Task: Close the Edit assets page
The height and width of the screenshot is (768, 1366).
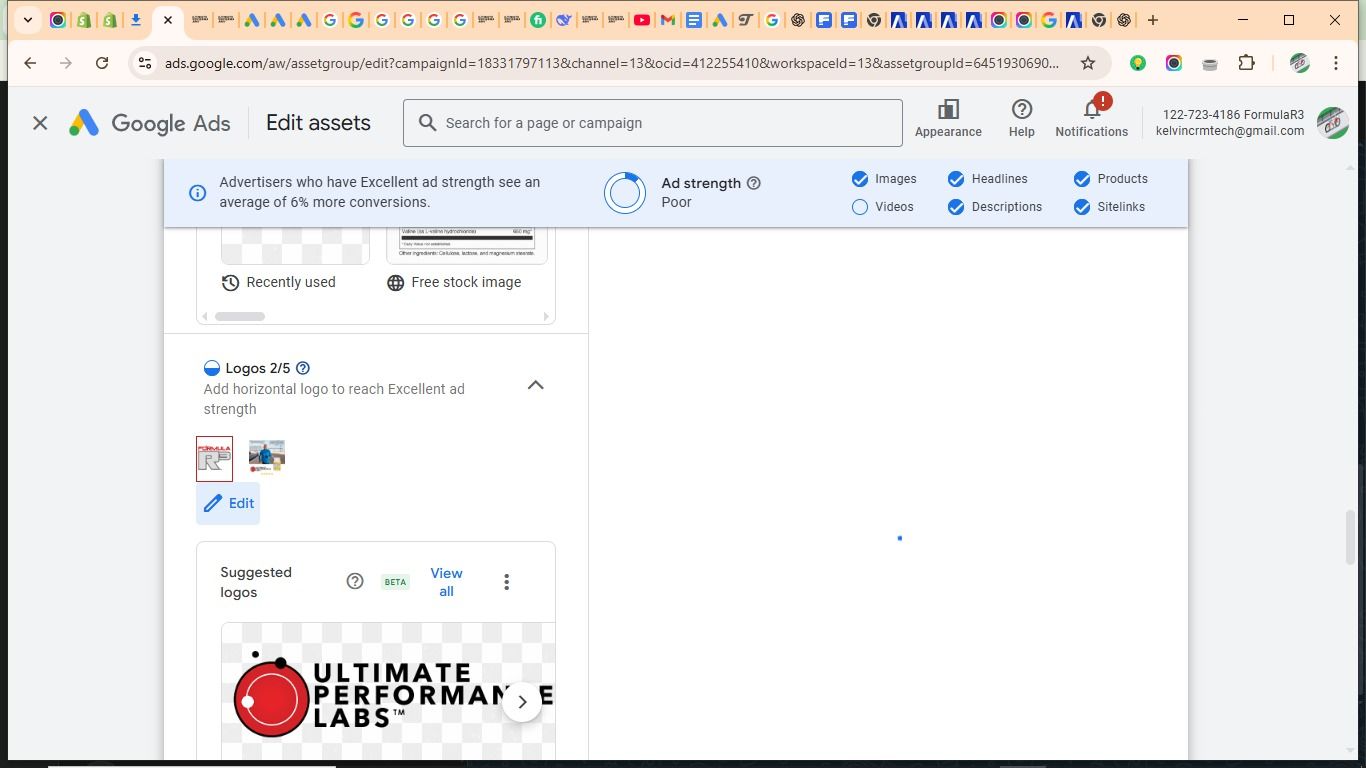Action: click(x=40, y=123)
